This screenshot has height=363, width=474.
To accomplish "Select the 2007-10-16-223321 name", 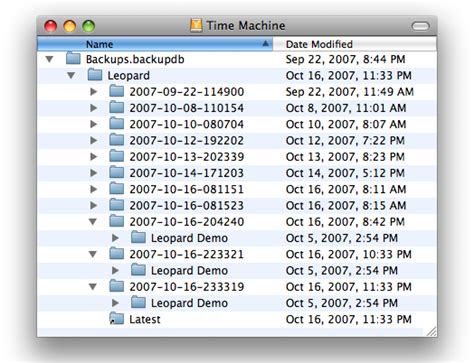I will click(187, 255).
